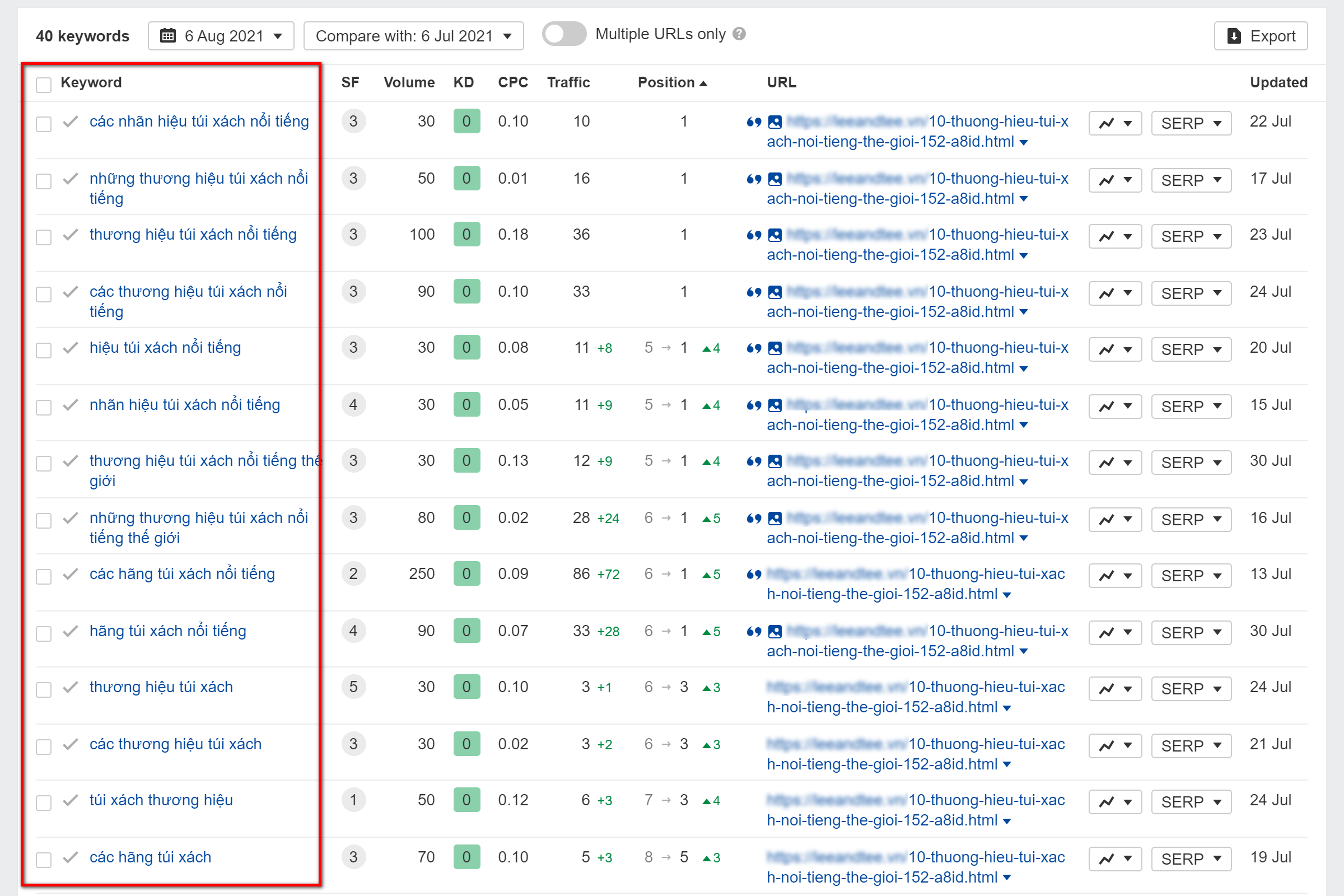The height and width of the screenshot is (896, 1344).
Task: Open SERP dropdown for các hãng túi xách
Action: (1191, 859)
